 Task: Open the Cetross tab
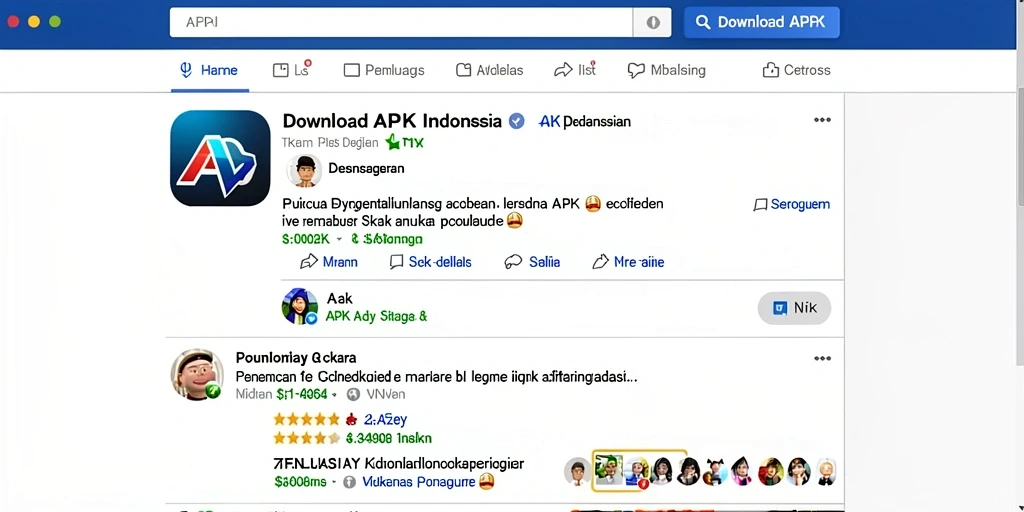point(796,70)
